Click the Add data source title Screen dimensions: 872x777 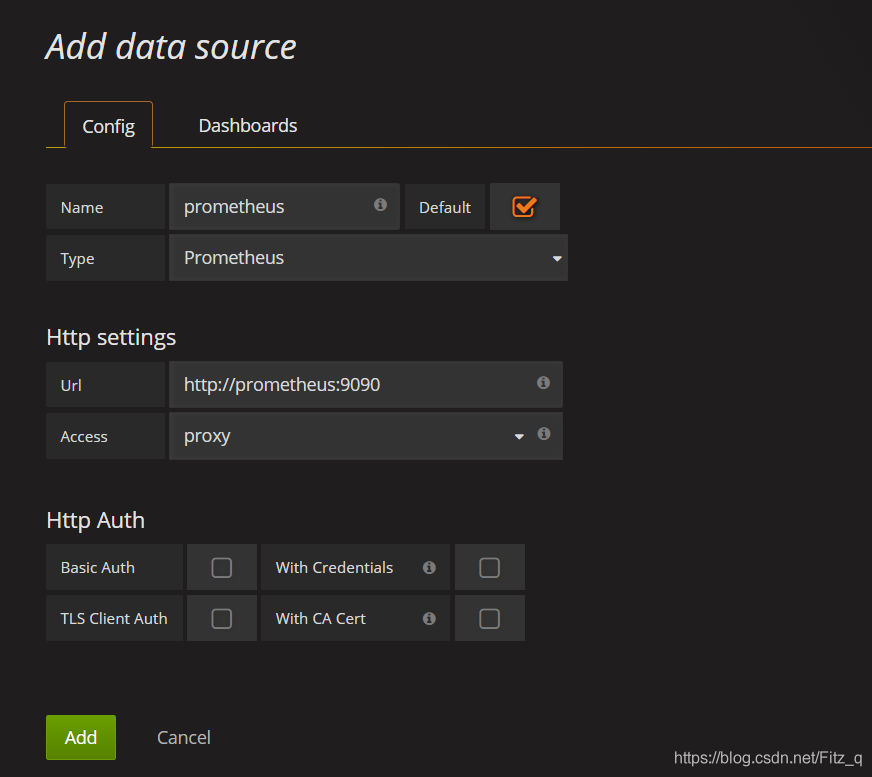point(171,47)
